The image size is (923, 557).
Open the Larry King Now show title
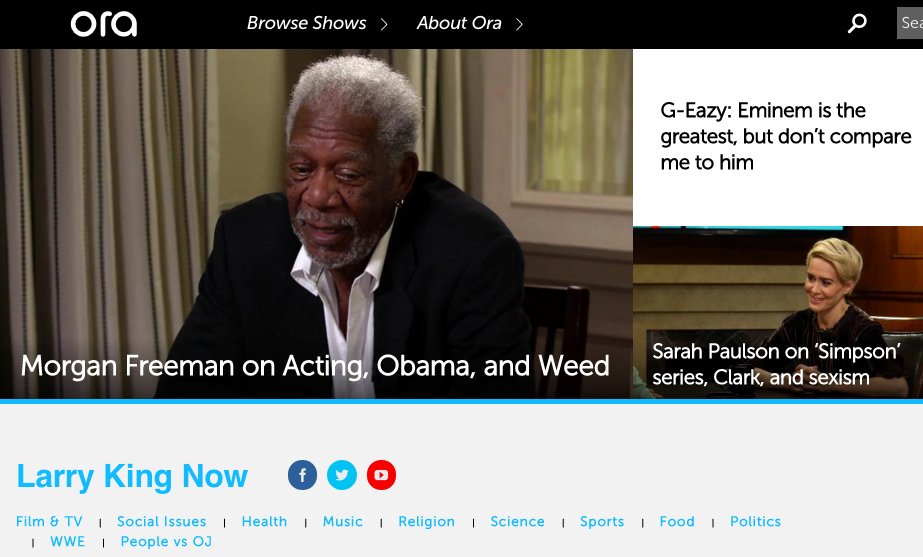(x=132, y=476)
